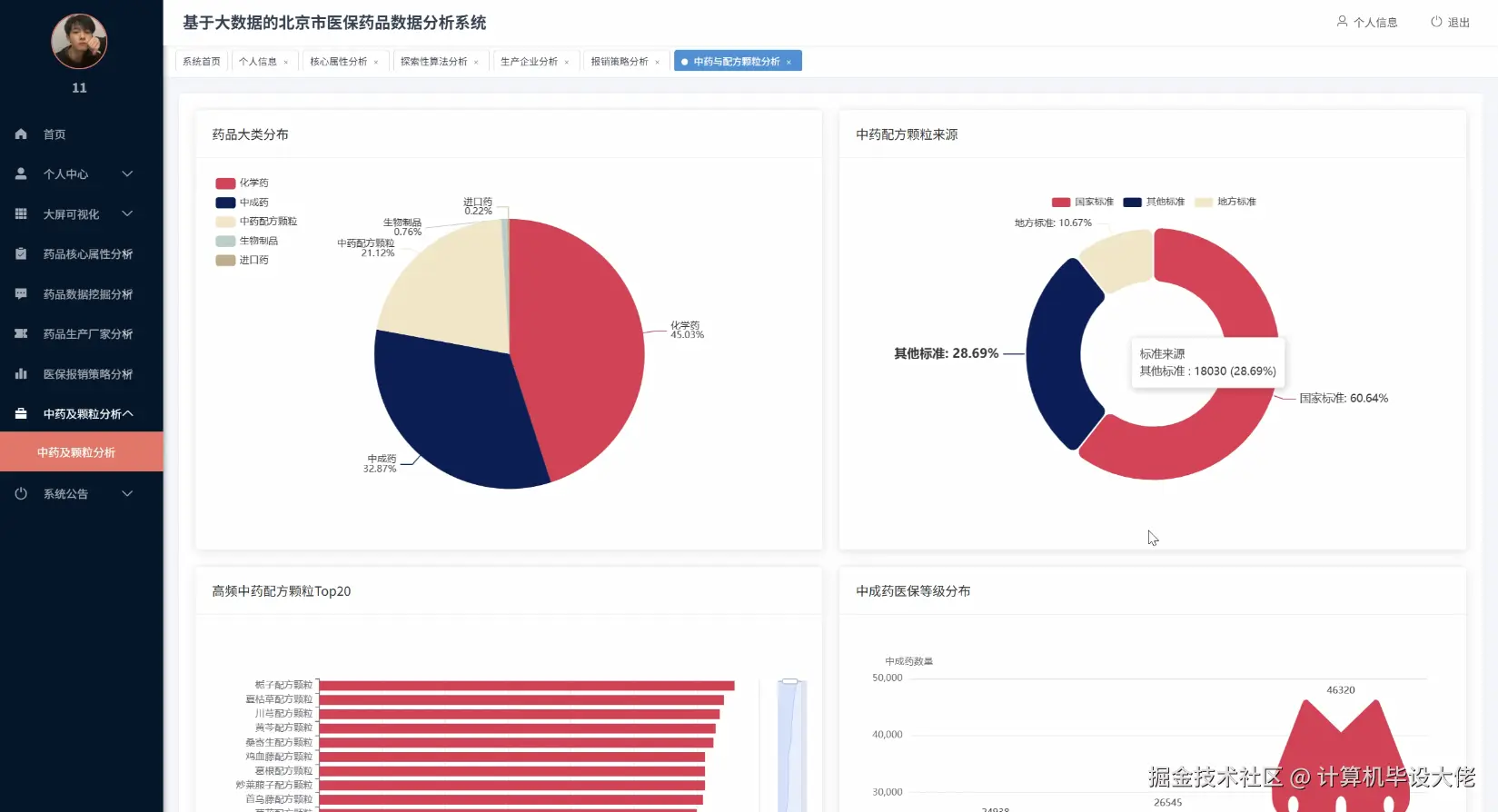Collapse the 中药及颗粒分析 menu chevron
The width and height of the screenshot is (1498, 812).
(127, 413)
